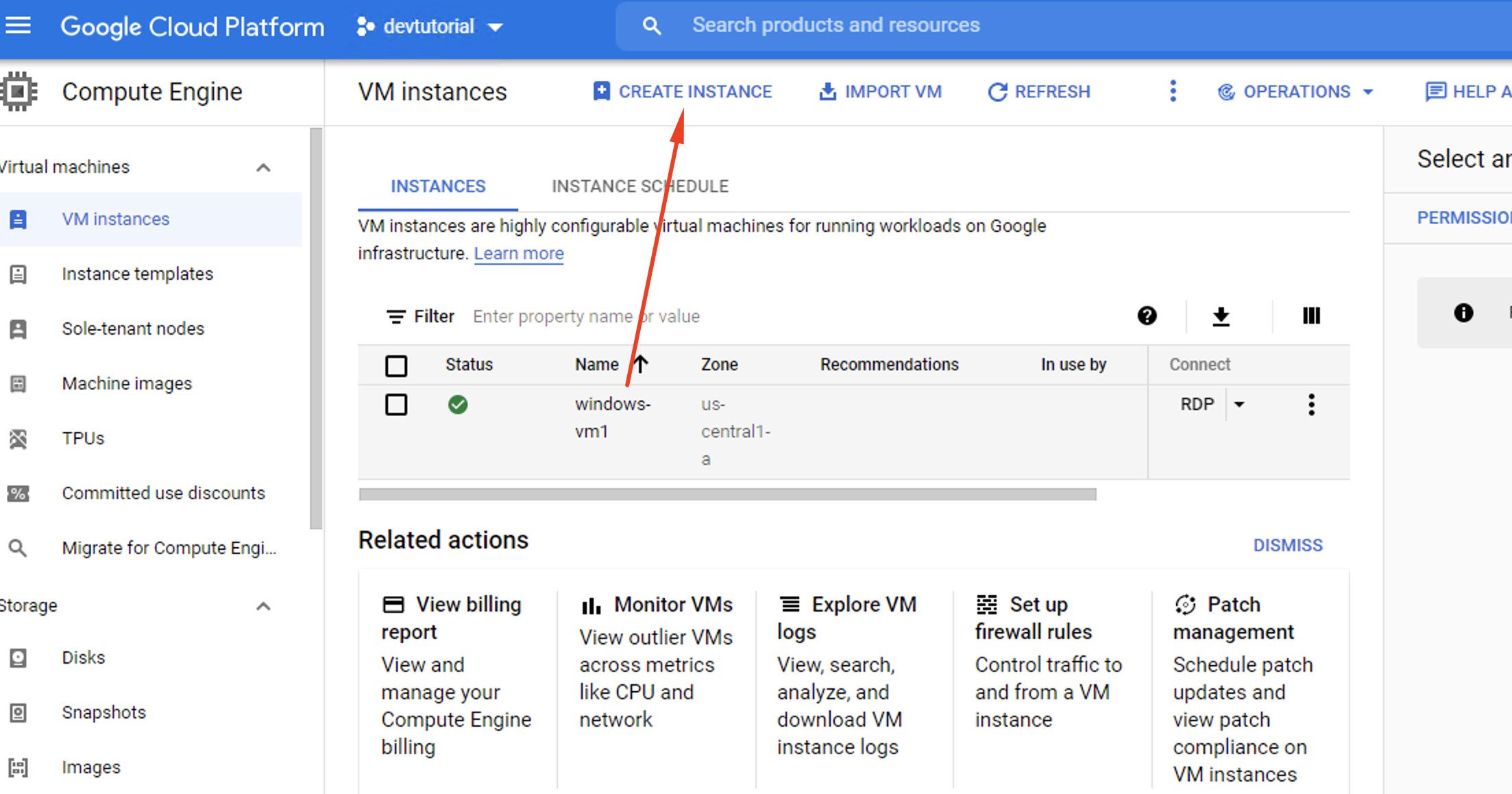Open windows-vm1 row more actions menu
The width and height of the screenshot is (1512, 794).
point(1311,405)
